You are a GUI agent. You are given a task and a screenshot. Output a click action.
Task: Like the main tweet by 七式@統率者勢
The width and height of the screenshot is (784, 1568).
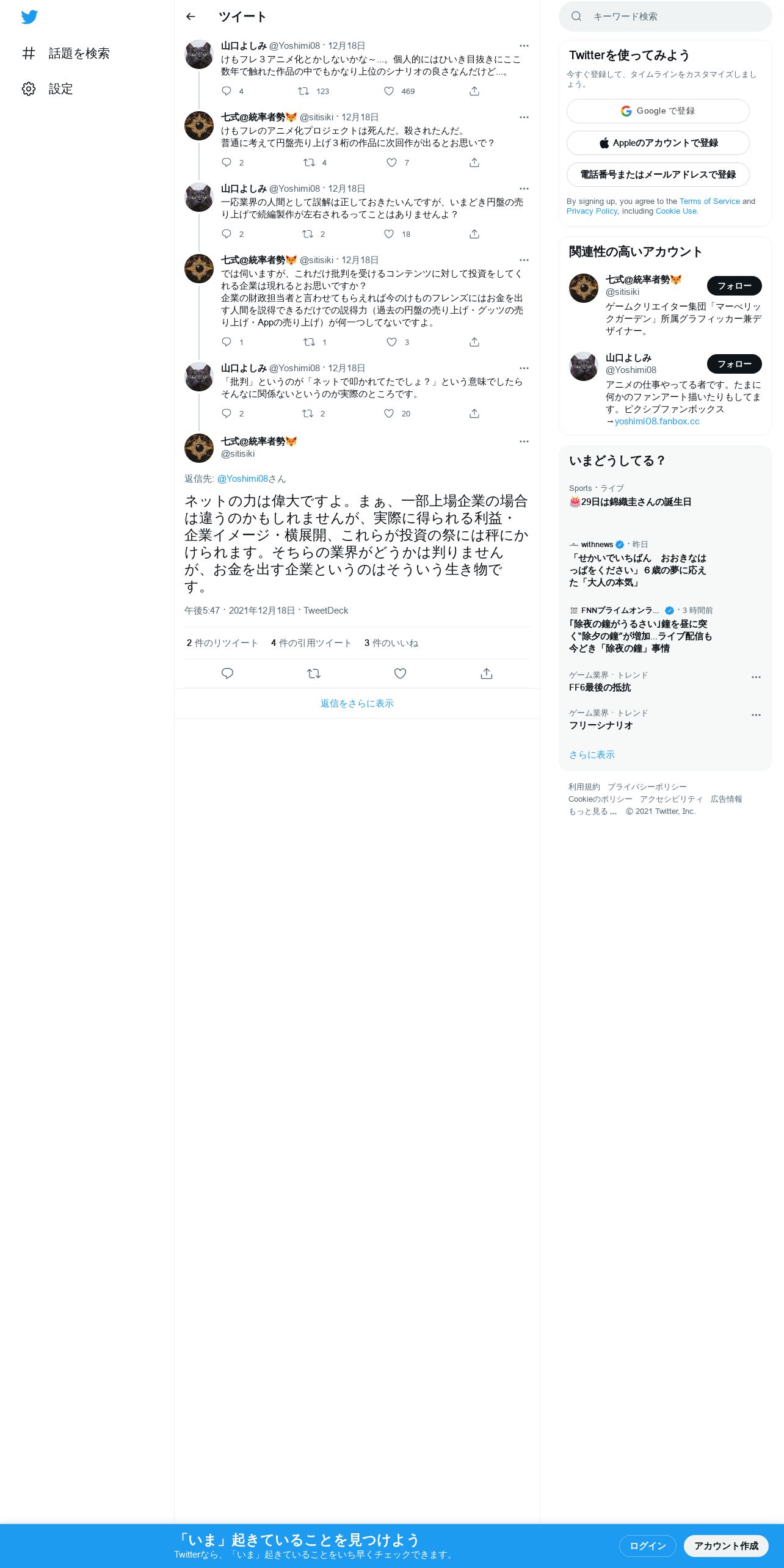(400, 673)
